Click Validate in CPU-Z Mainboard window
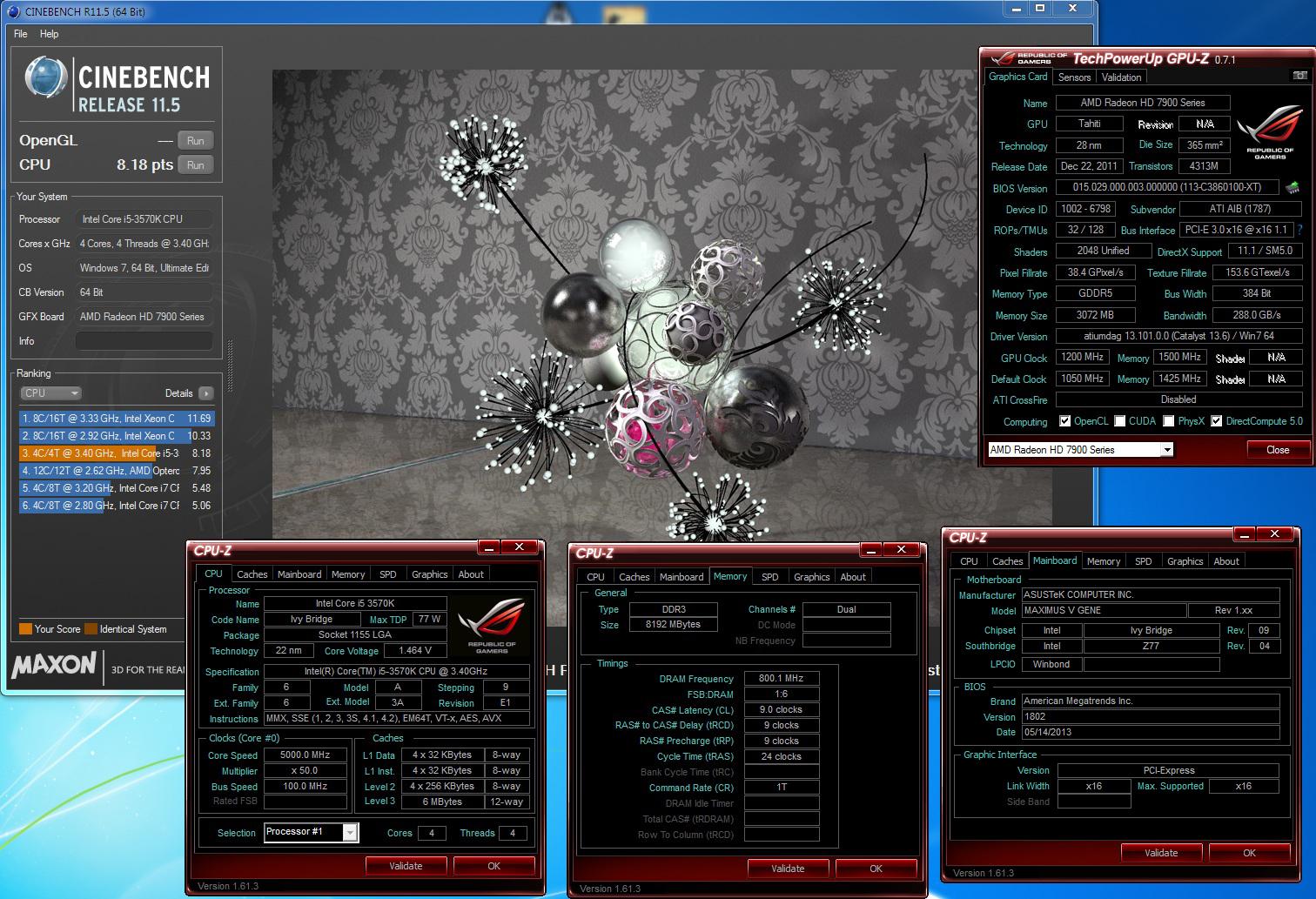 [x=1161, y=853]
